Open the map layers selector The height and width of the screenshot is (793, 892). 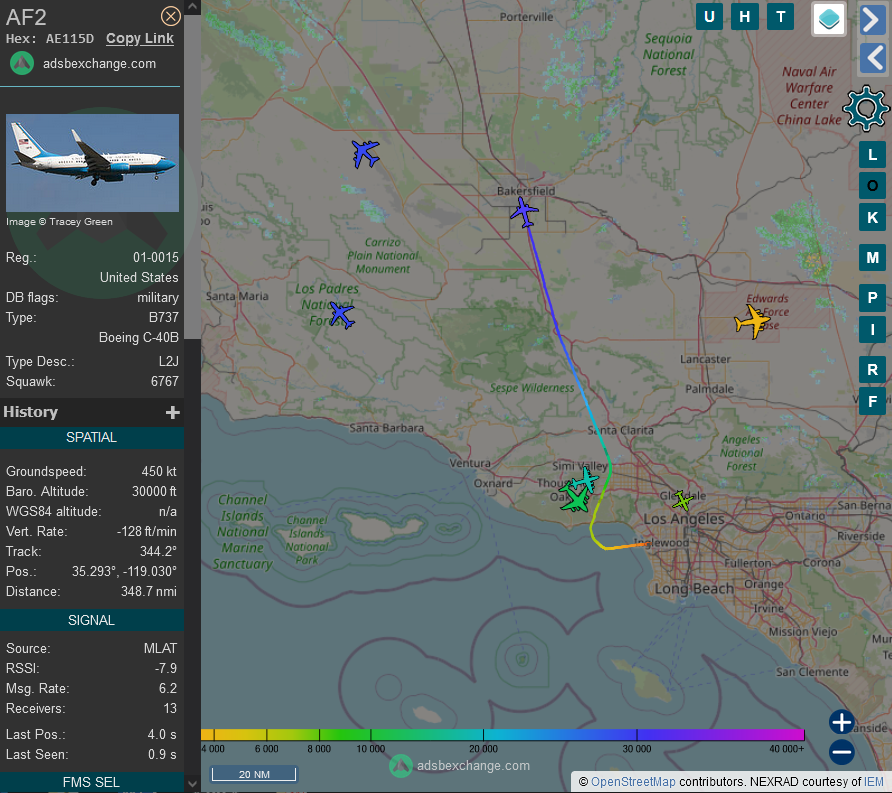(x=828, y=19)
